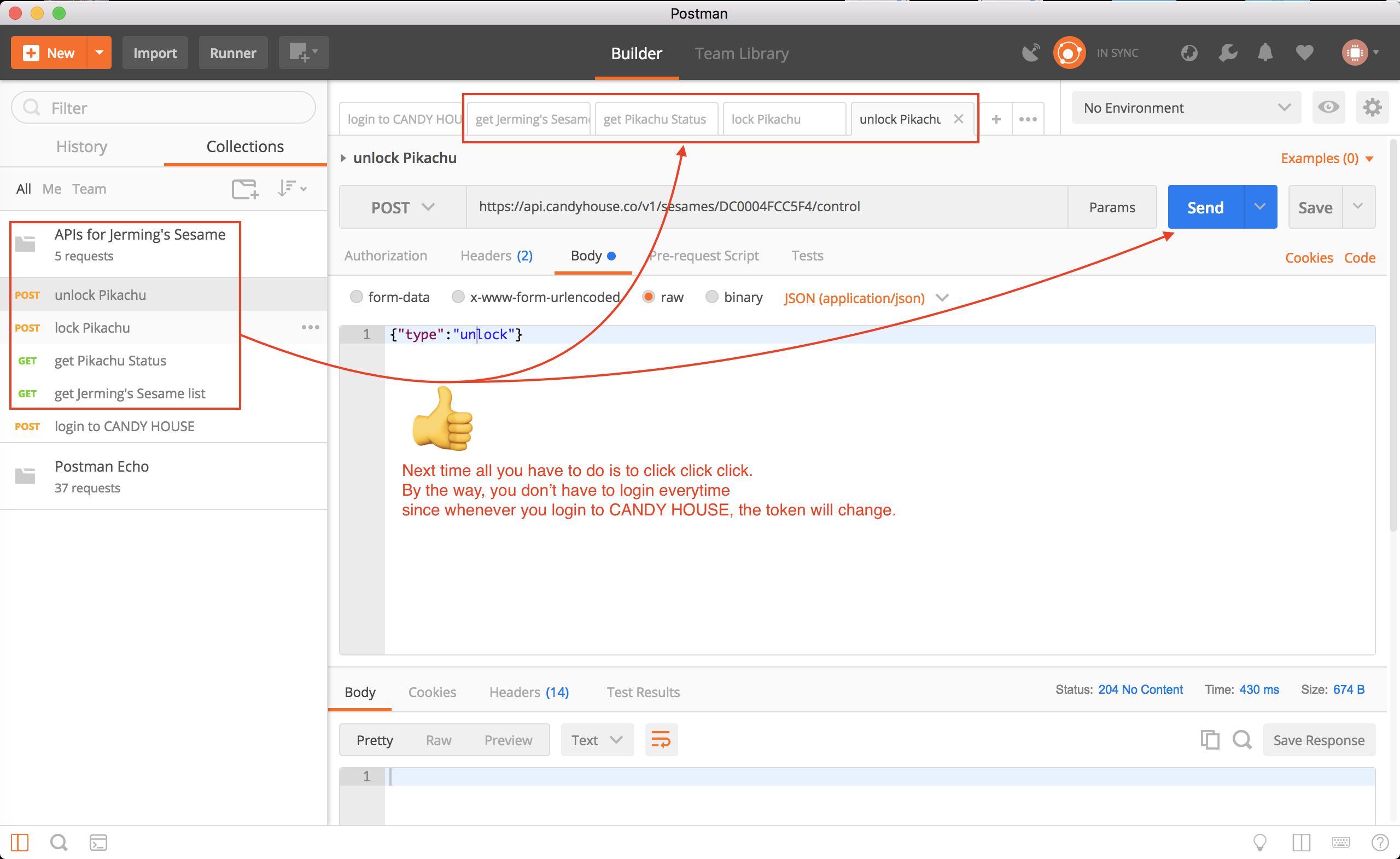Switch to the History sidebar tab

click(82, 147)
